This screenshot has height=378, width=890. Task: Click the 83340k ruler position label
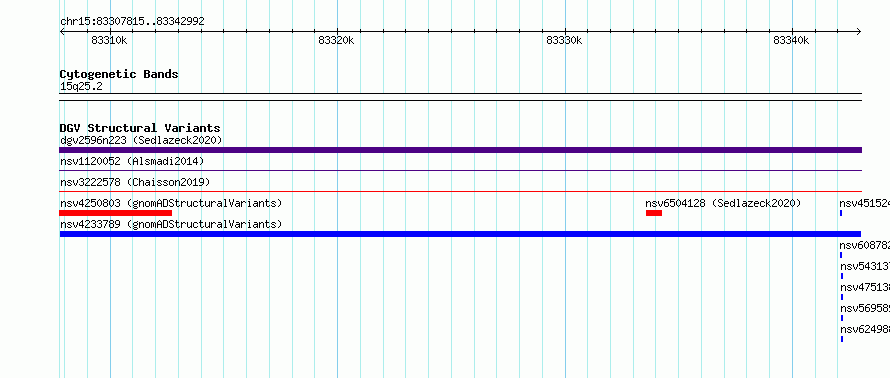pos(791,40)
